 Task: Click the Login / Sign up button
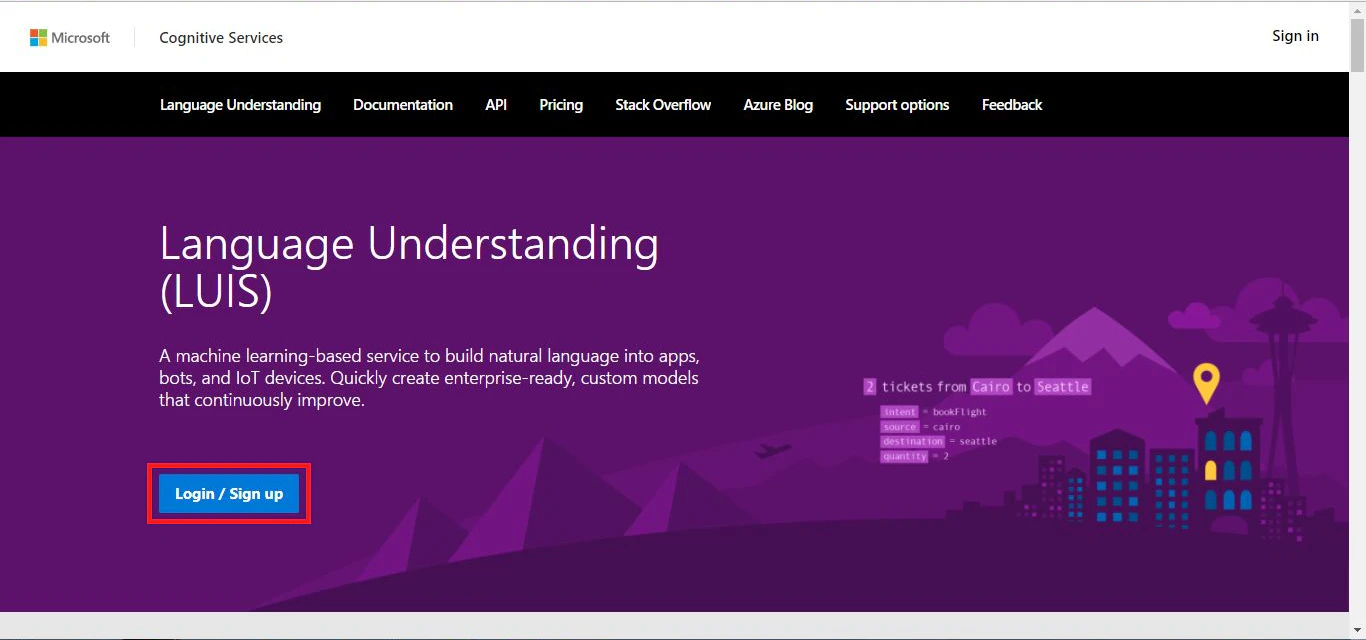pos(229,494)
